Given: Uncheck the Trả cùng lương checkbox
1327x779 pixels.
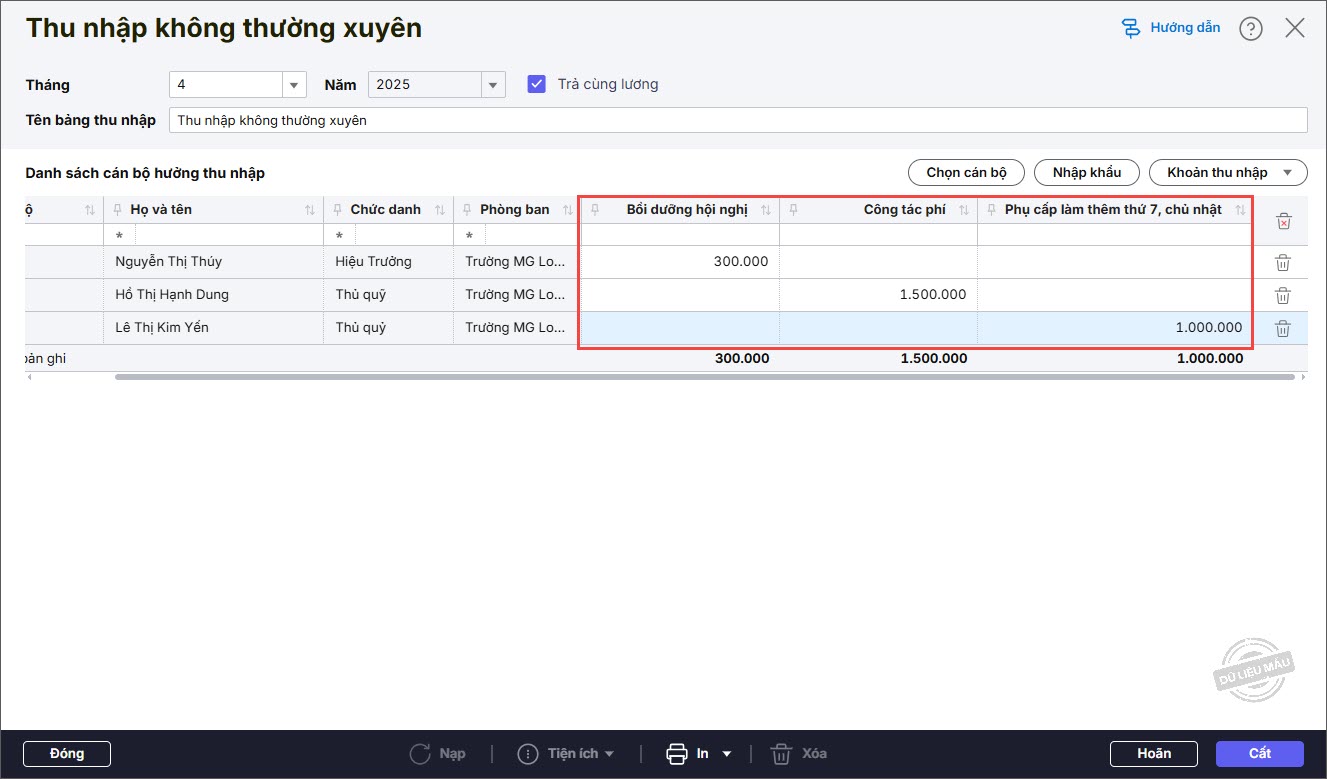Looking at the screenshot, I should coord(537,84).
